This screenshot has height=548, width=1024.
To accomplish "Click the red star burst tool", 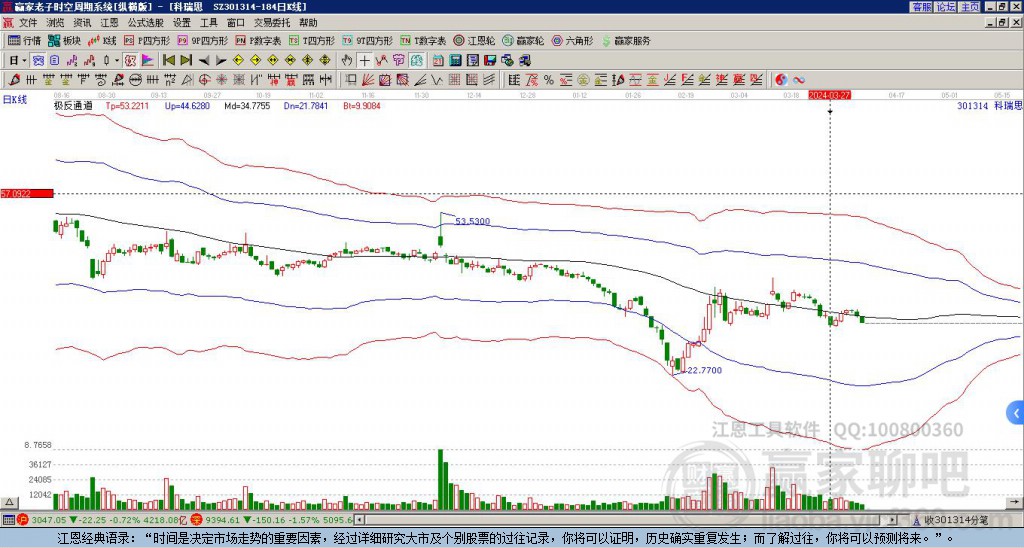I will coord(221,80).
